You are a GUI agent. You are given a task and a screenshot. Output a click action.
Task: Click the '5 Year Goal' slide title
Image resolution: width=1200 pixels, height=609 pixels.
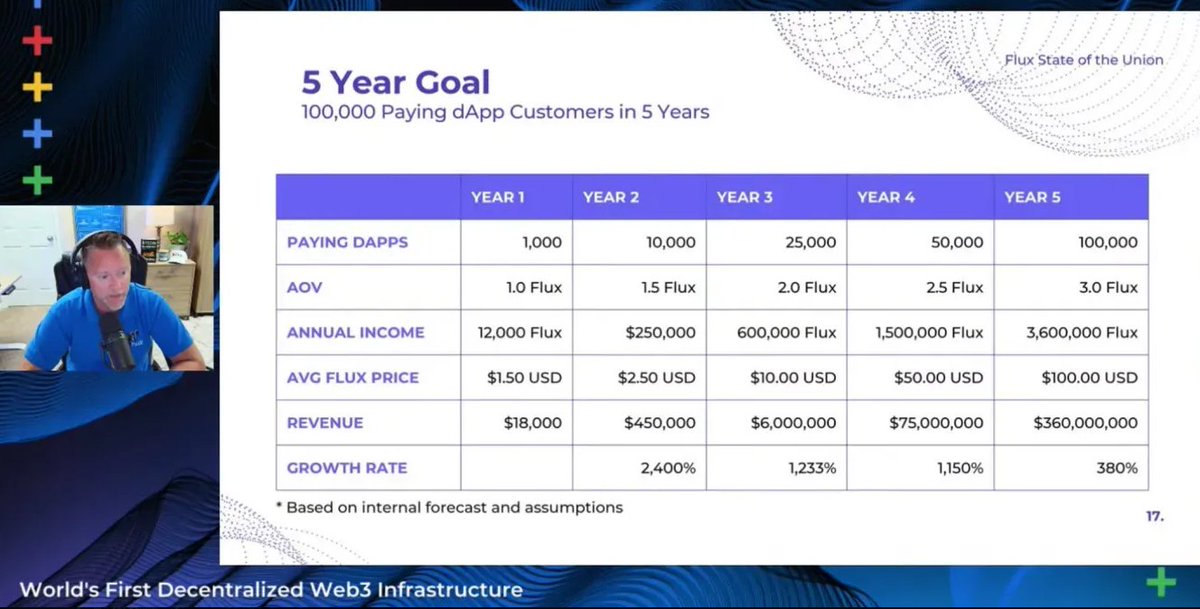[396, 82]
